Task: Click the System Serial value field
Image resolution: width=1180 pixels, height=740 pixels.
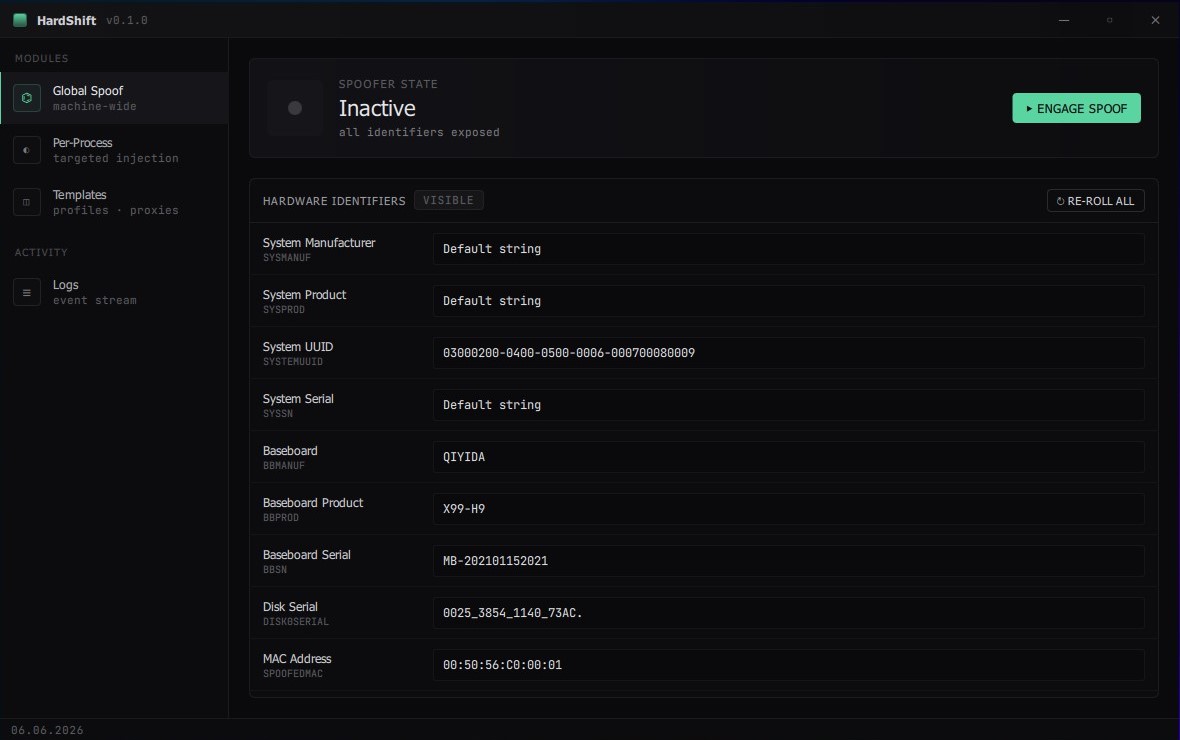Action: pyautogui.click(x=789, y=404)
